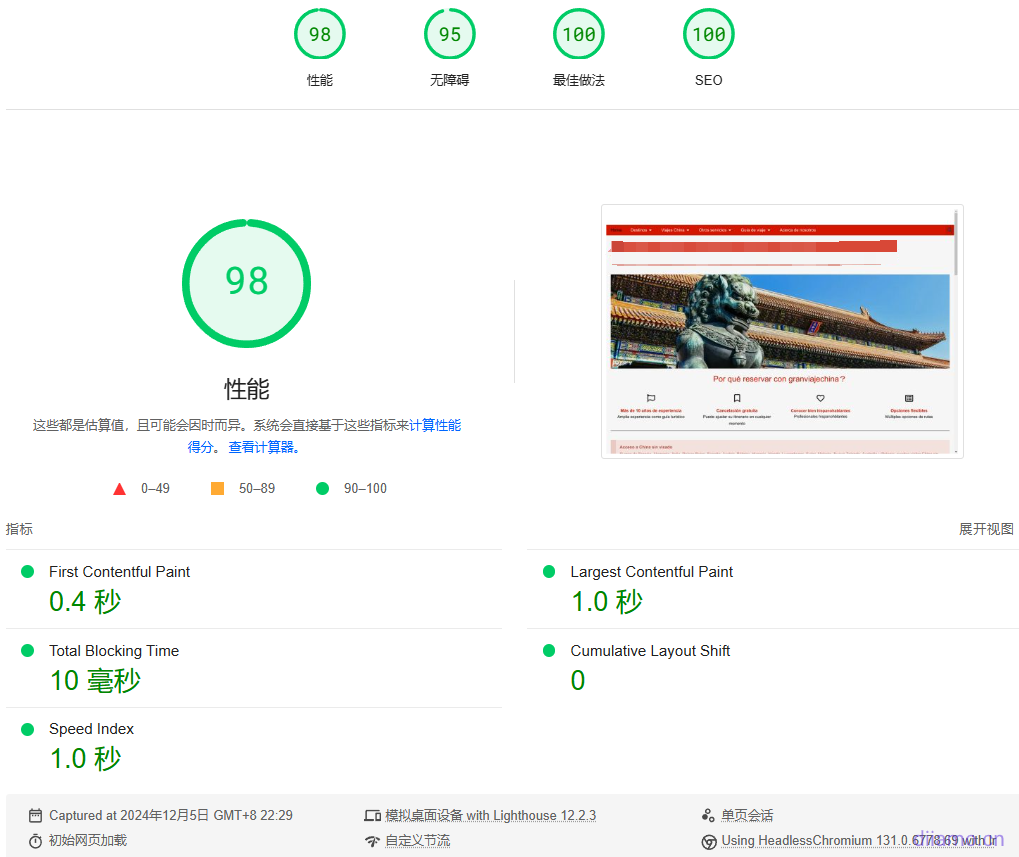Click the Cumulative Layout Shift metric
1019x857 pixels.
coord(650,651)
